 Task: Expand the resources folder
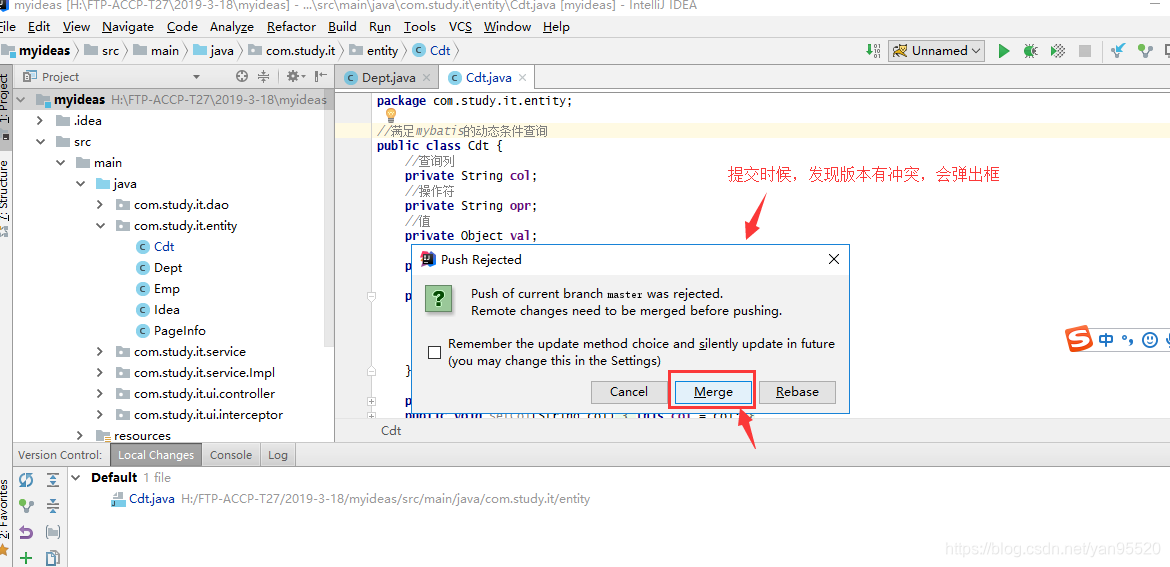coord(80,435)
